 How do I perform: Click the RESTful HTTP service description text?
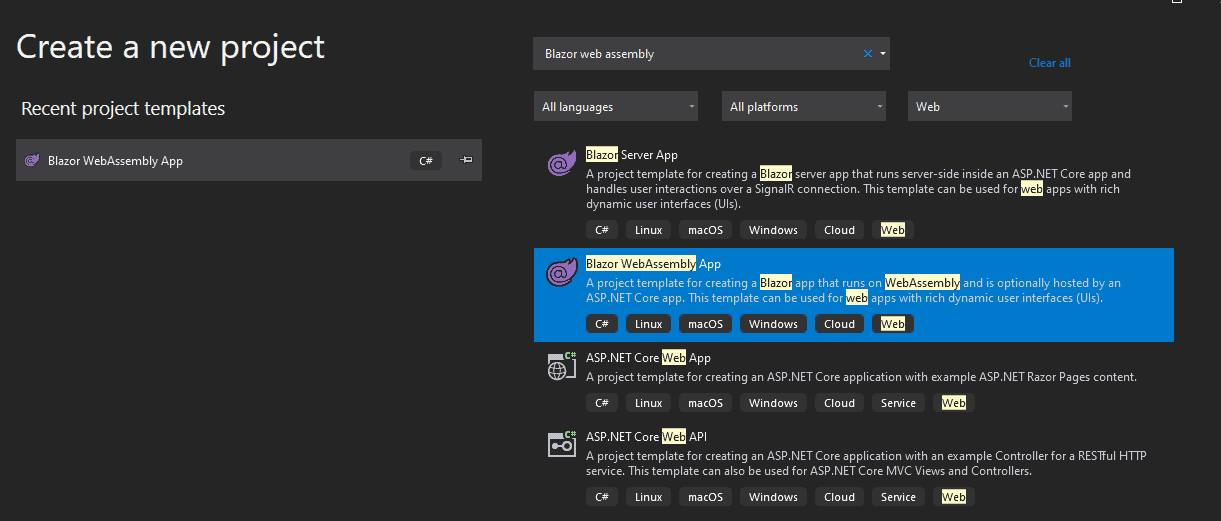coord(866,463)
